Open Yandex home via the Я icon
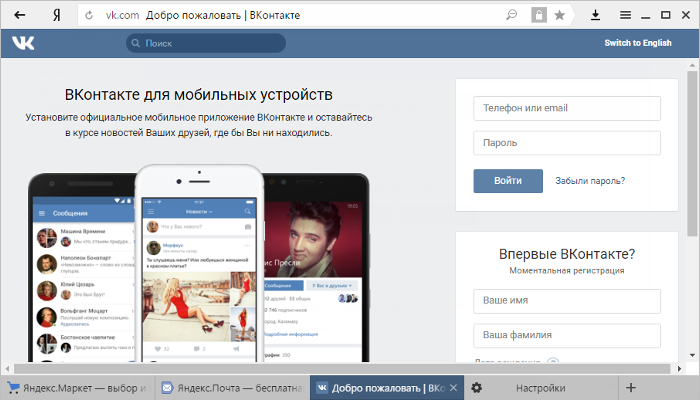The width and height of the screenshot is (700, 400). pyautogui.click(x=57, y=15)
